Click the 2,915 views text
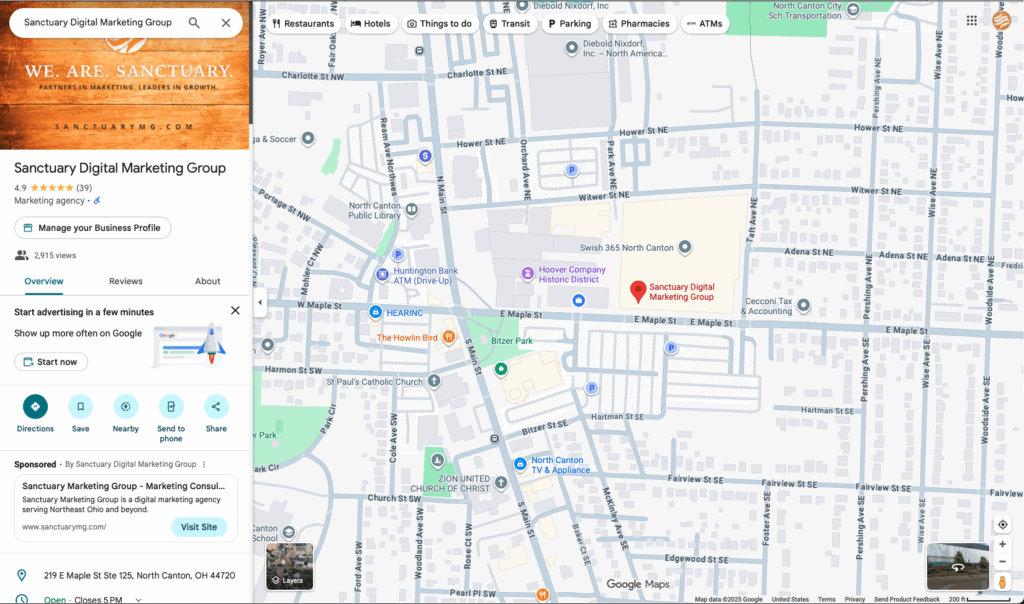1024x604 pixels. 55,255
